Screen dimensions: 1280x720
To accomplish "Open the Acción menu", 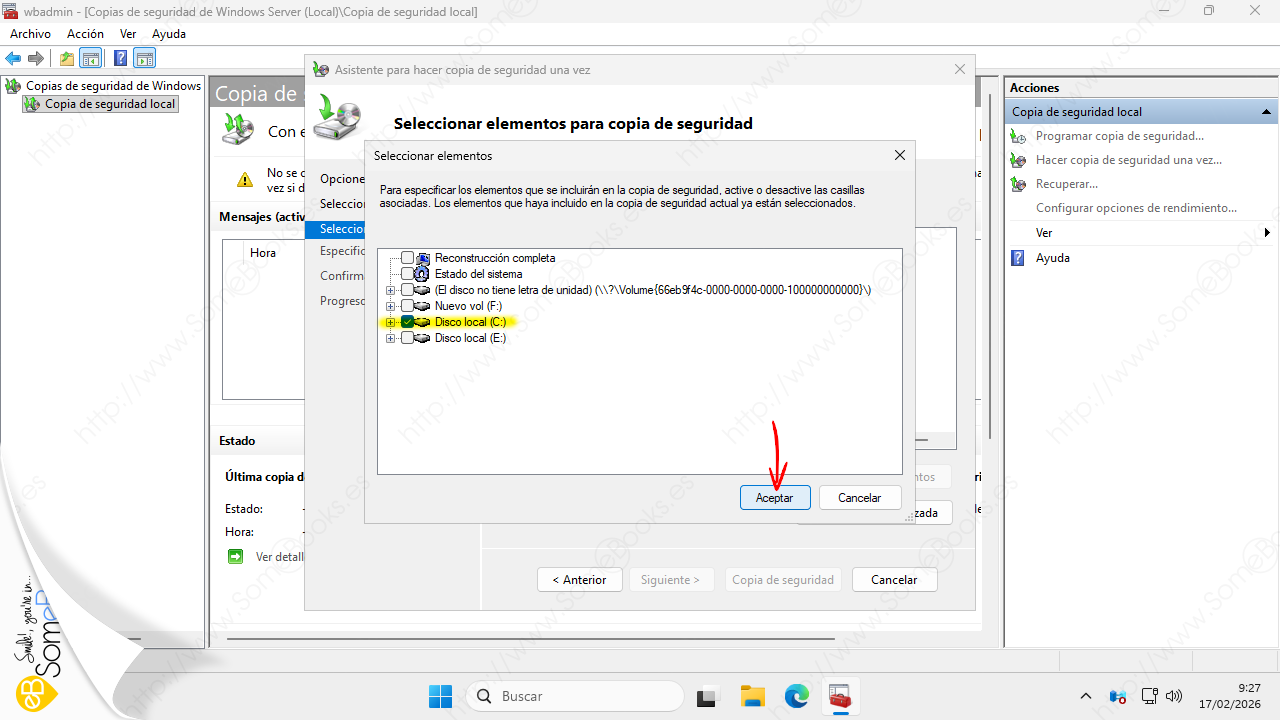I will (85, 34).
